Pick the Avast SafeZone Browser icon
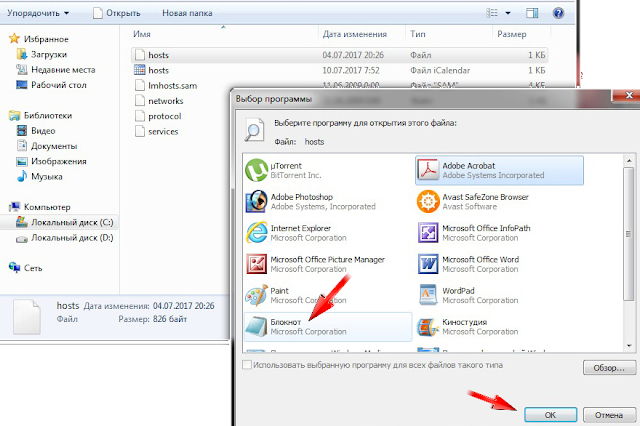 (428, 201)
